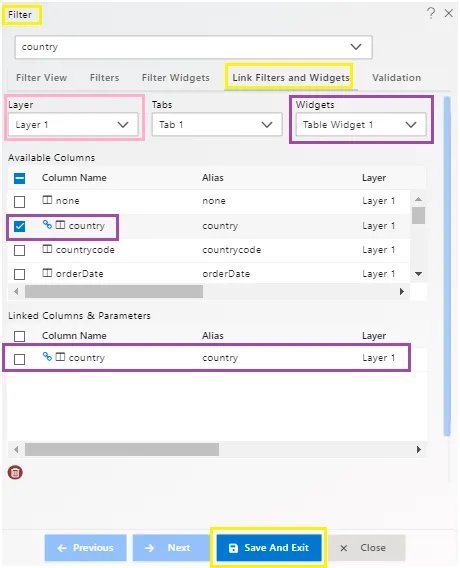Screen dimensions: 460x568
Task: Open the Layer 1 dropdown
Action: (x=73, y=125)
